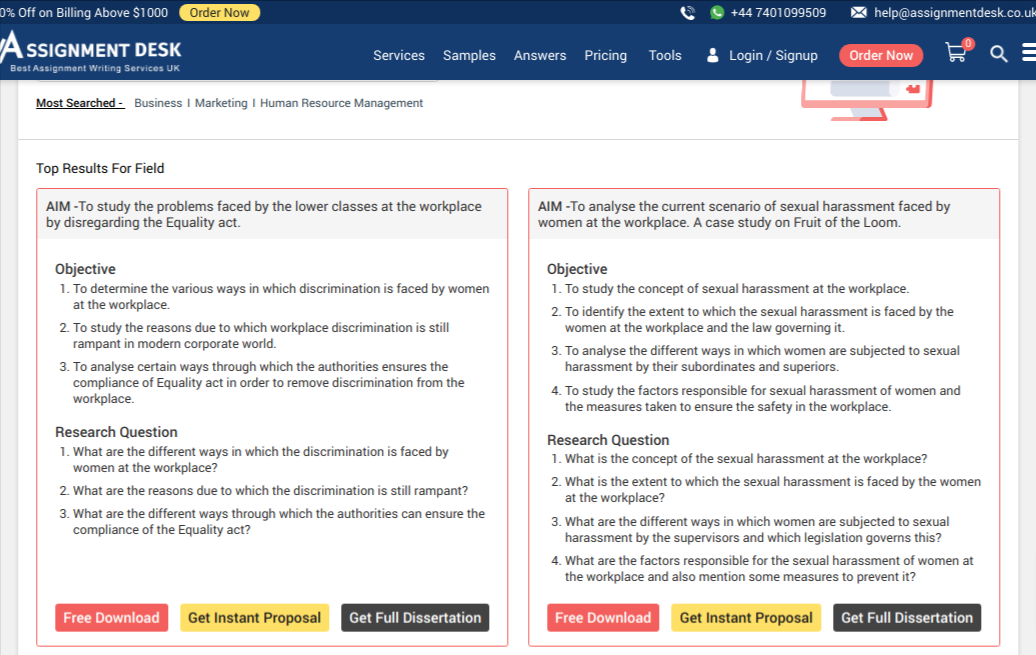Click Research Question heading in Fruit of the Loom card

608,440
